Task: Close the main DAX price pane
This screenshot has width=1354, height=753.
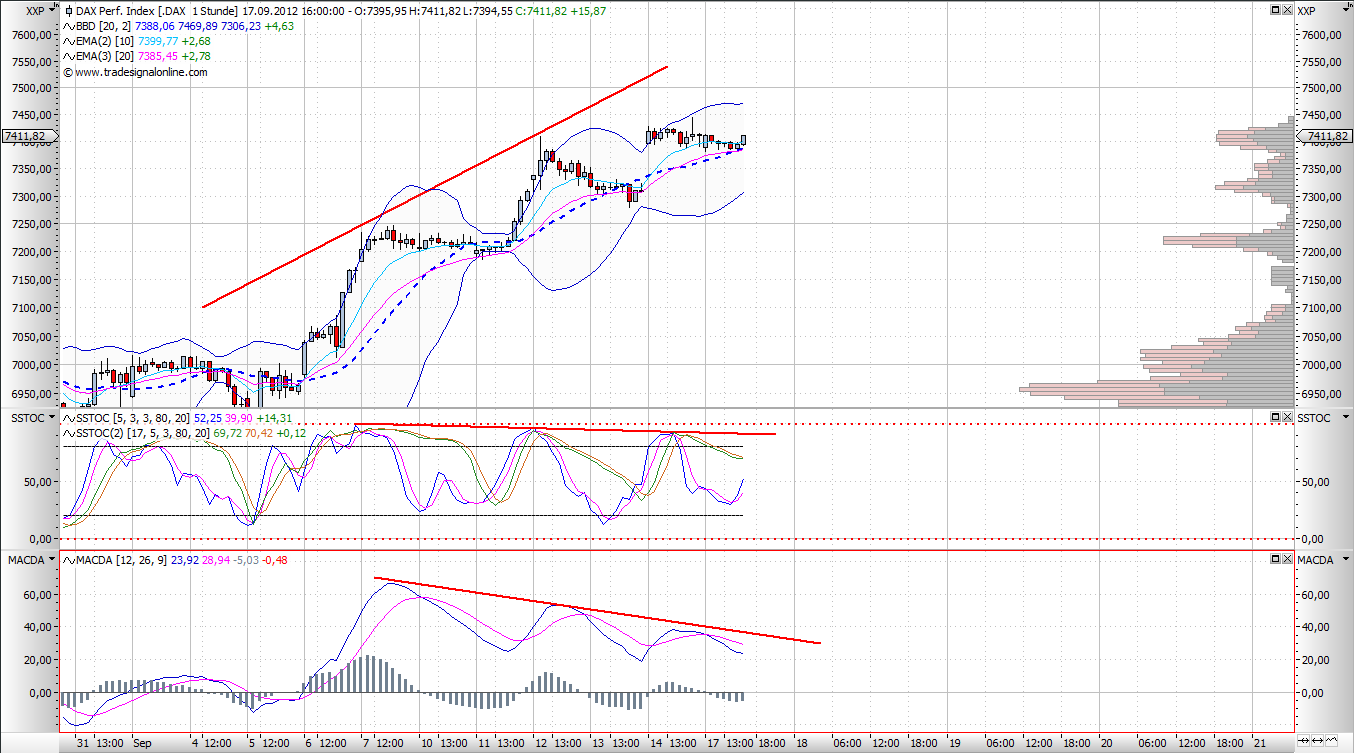Action: 1288,10
